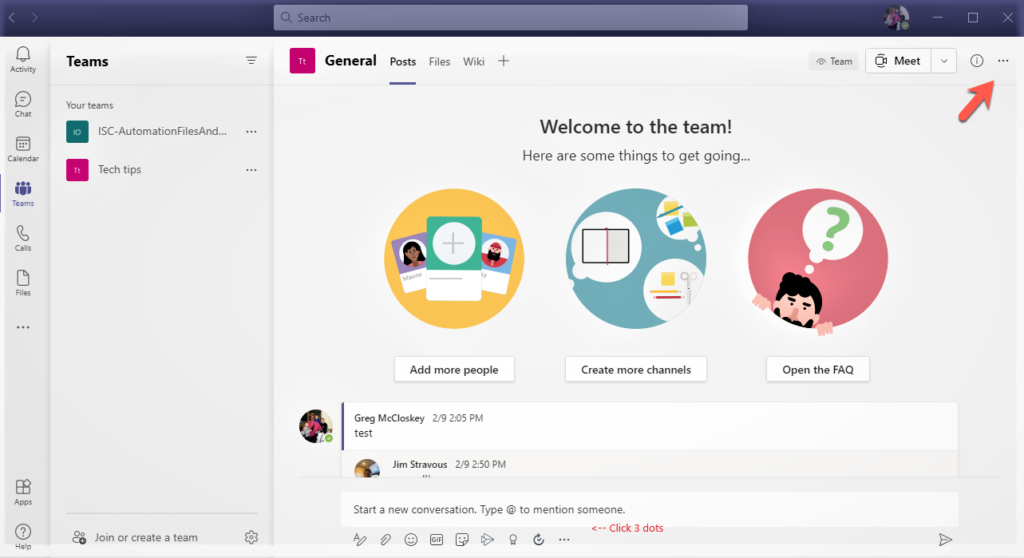The width and height of the screenshot is (1024, 558).
Task: Open more options for Tech tips team
Action: coord(251,170)
